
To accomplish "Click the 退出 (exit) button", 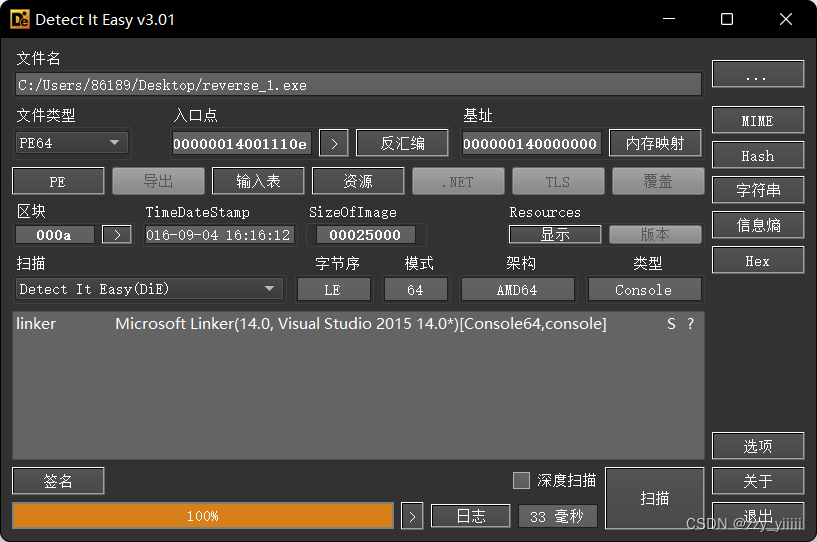I will coord(758,515).
